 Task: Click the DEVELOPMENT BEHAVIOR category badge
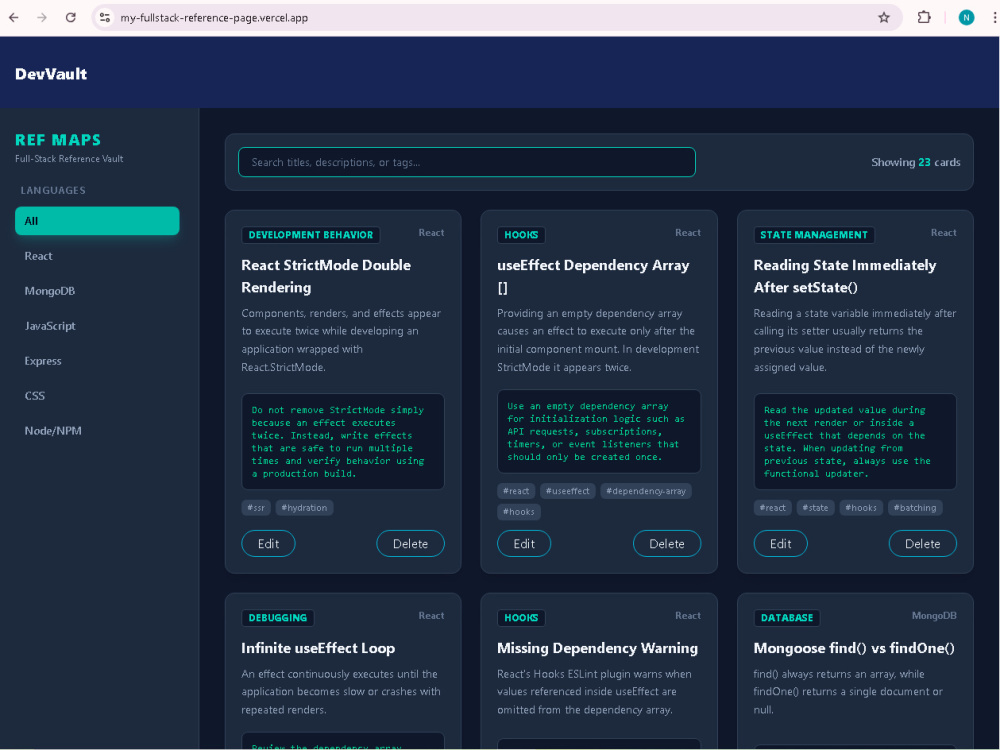click(311, 235)
